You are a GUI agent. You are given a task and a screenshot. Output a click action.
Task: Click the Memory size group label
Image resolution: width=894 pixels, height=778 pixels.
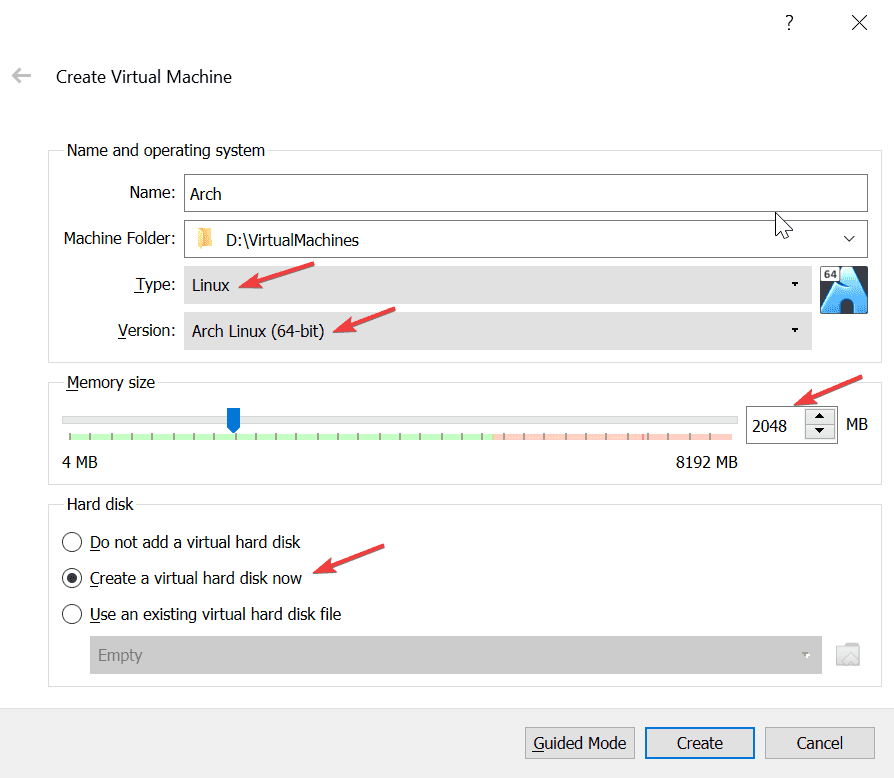pos(111,382)
